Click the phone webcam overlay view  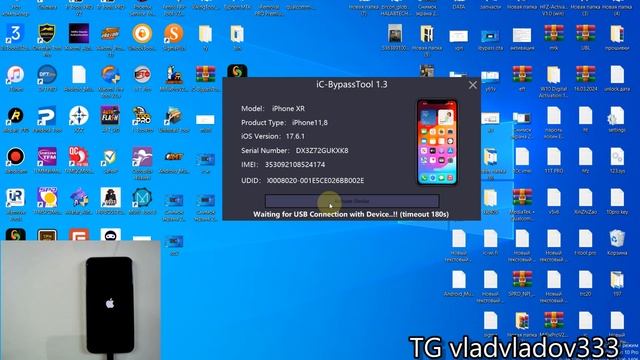(80, 300)
